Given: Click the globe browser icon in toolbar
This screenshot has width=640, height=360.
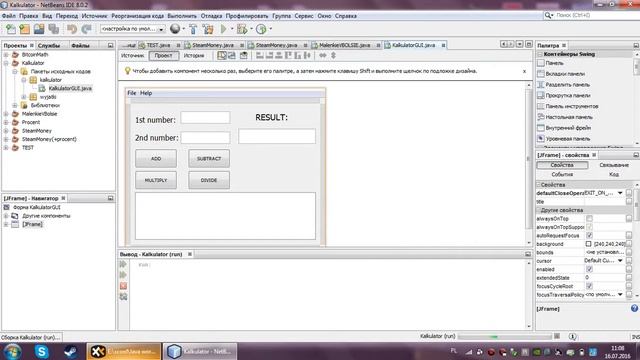Looking at the screenshot, I should point(175,29).
